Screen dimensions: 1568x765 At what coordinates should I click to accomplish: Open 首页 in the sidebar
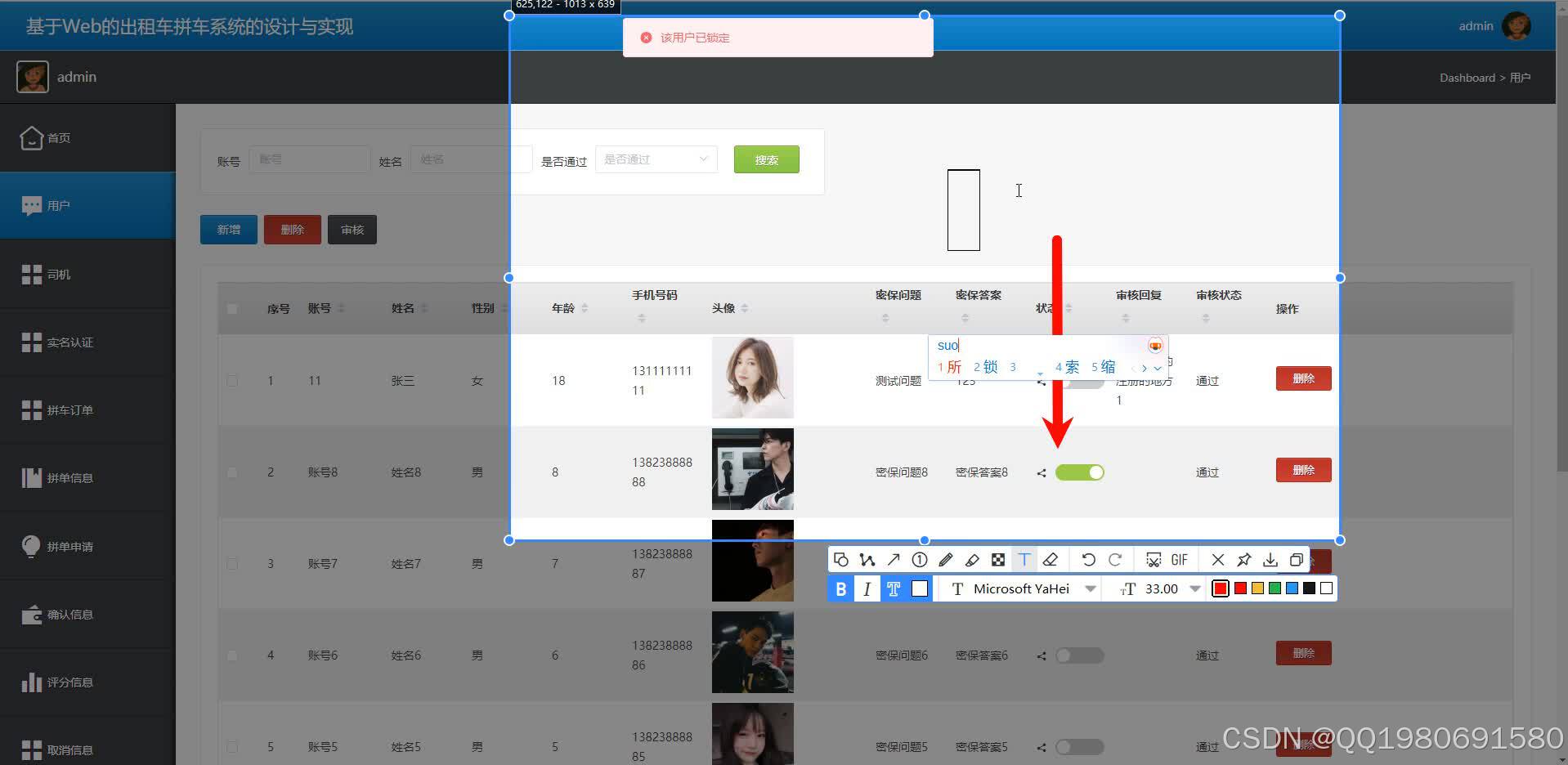tap(87, 137)
